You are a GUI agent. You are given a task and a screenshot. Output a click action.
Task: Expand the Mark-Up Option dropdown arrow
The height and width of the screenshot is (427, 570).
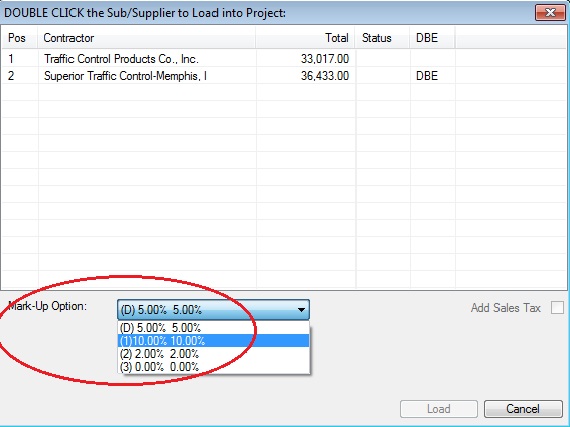coord(301,310)
